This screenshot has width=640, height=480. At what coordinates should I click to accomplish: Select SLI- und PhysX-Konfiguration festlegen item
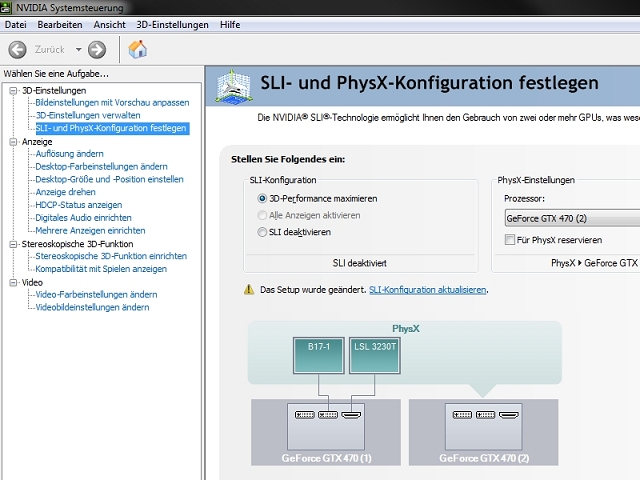click(x=112, y=128)
